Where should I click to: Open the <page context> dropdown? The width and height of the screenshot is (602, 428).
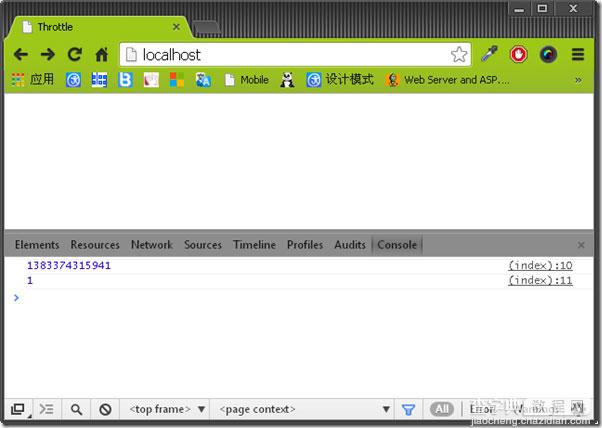click(304, 409)
